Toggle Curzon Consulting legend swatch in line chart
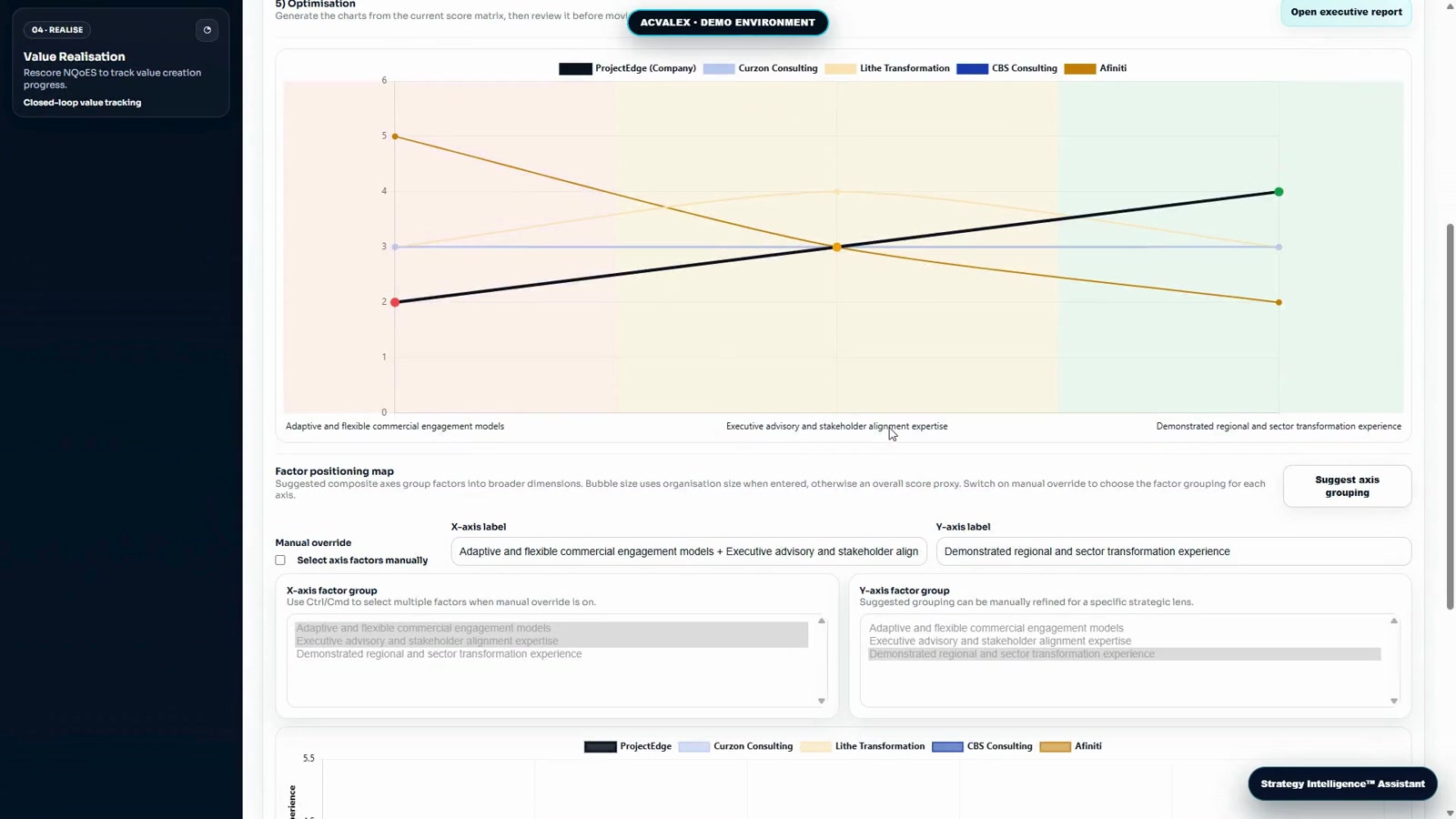 click(x=719, y=68)
